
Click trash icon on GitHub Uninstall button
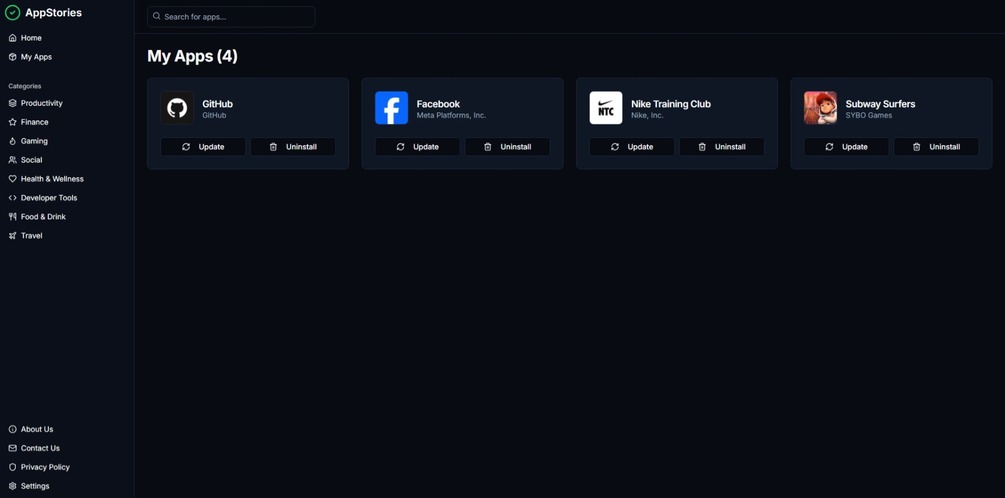(273, 147)
